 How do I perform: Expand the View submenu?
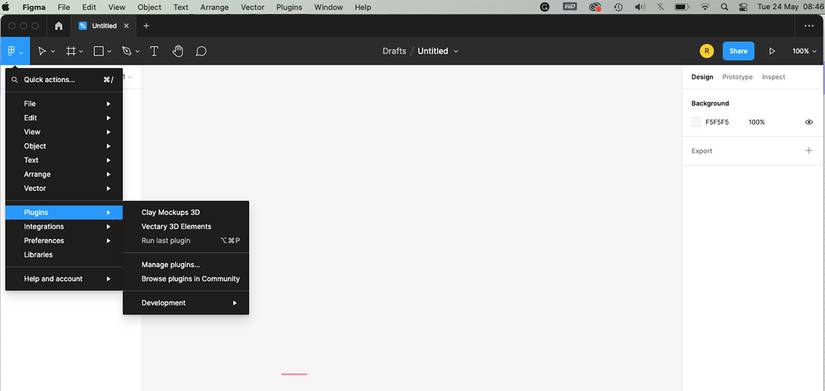coord(64,132)
